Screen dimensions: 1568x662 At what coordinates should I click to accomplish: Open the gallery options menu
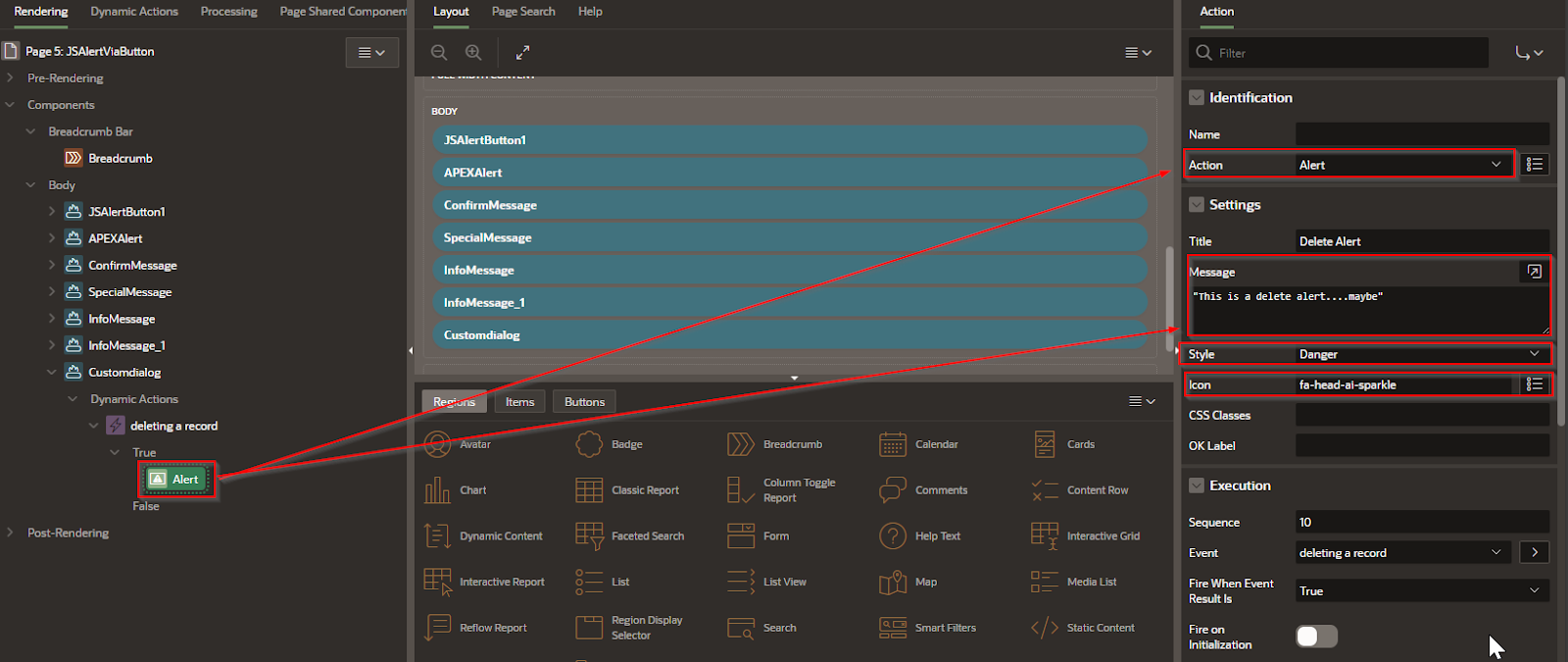(1142, 401)
